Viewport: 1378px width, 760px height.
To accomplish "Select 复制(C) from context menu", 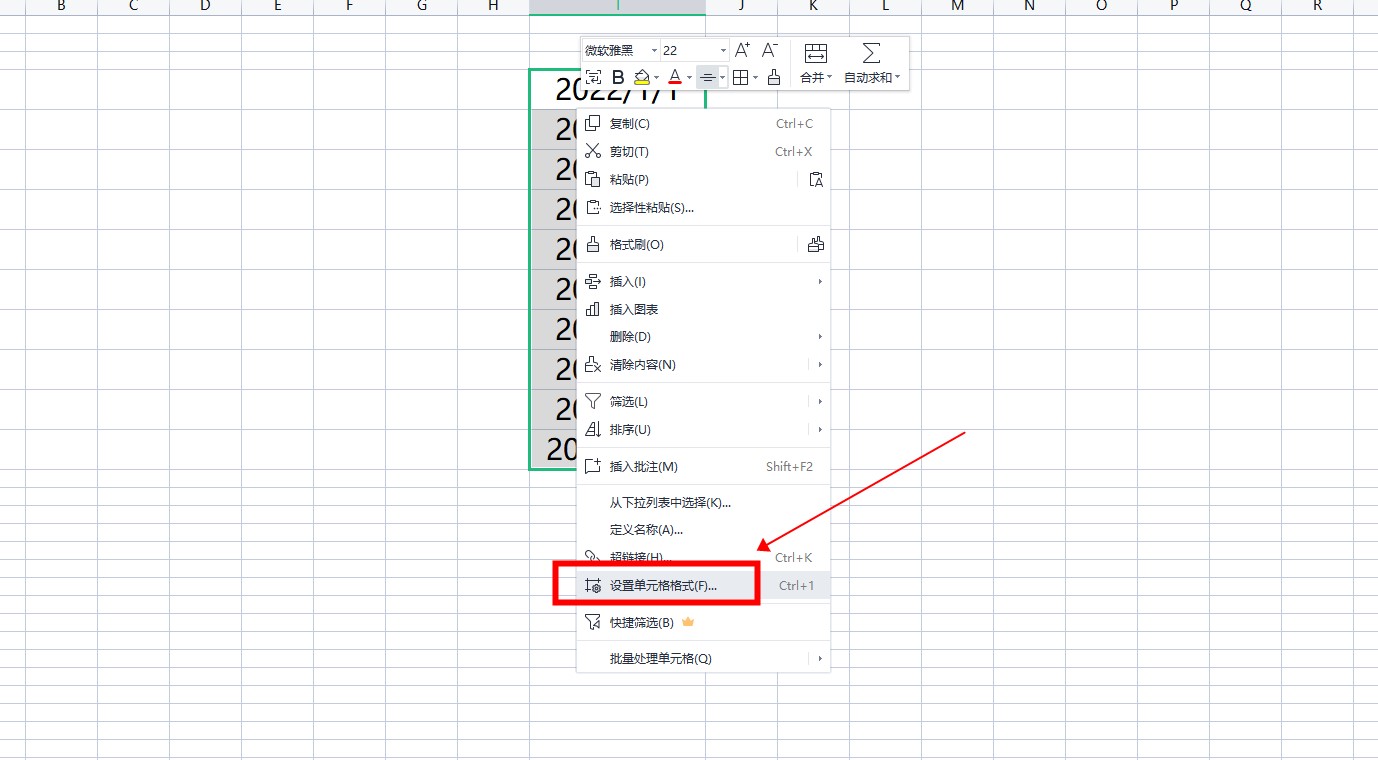I will [x=629, y=124].
